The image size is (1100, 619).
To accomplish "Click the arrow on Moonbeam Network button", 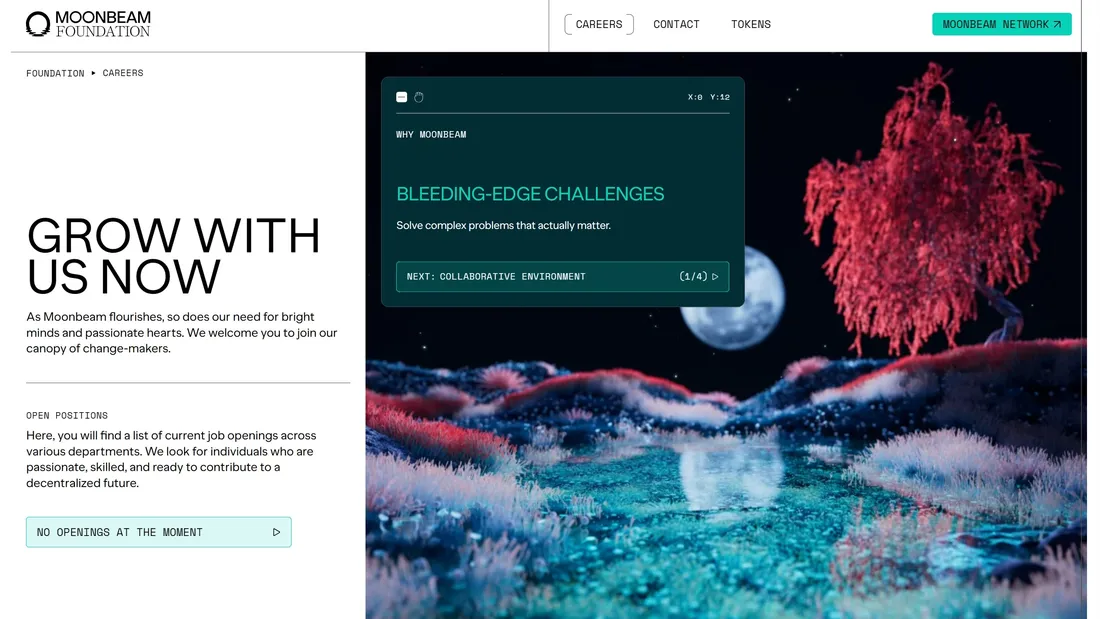I will 1057,25.
